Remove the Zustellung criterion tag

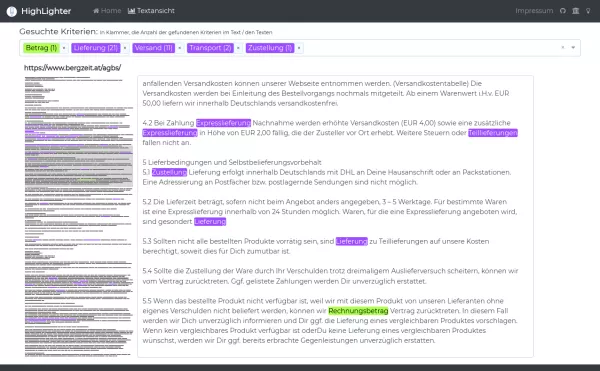299,48
